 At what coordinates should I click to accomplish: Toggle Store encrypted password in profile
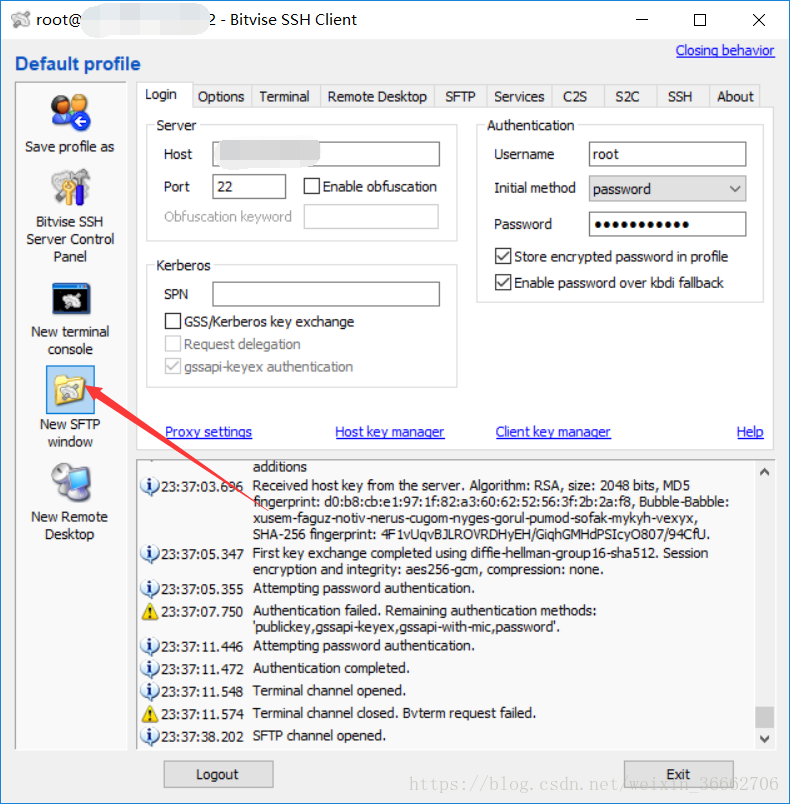click(x=503, y=256)
